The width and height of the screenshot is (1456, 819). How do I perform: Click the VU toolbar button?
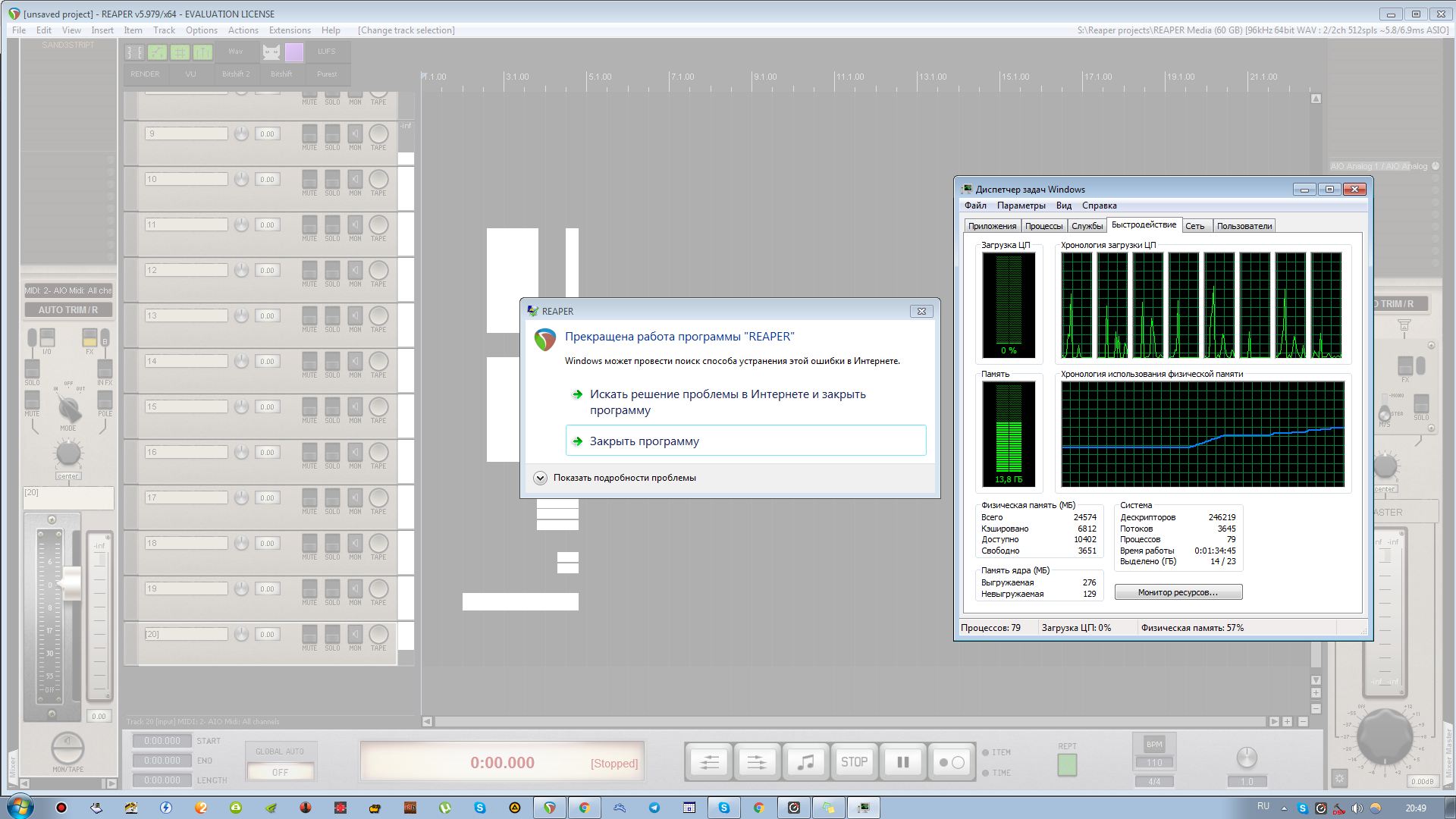tap(190, 74)
